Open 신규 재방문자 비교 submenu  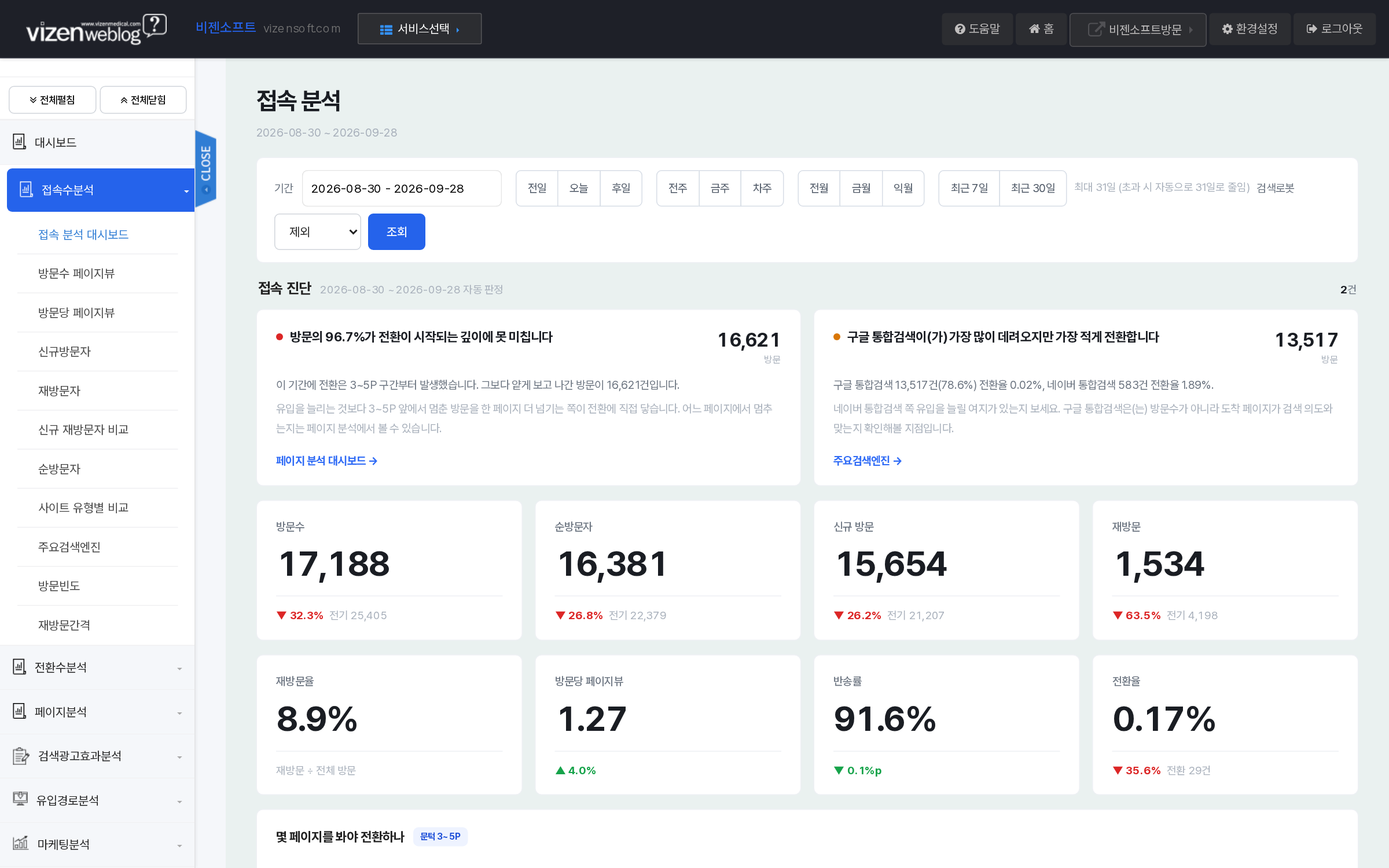pyautogui.click(x=83, y=430)
